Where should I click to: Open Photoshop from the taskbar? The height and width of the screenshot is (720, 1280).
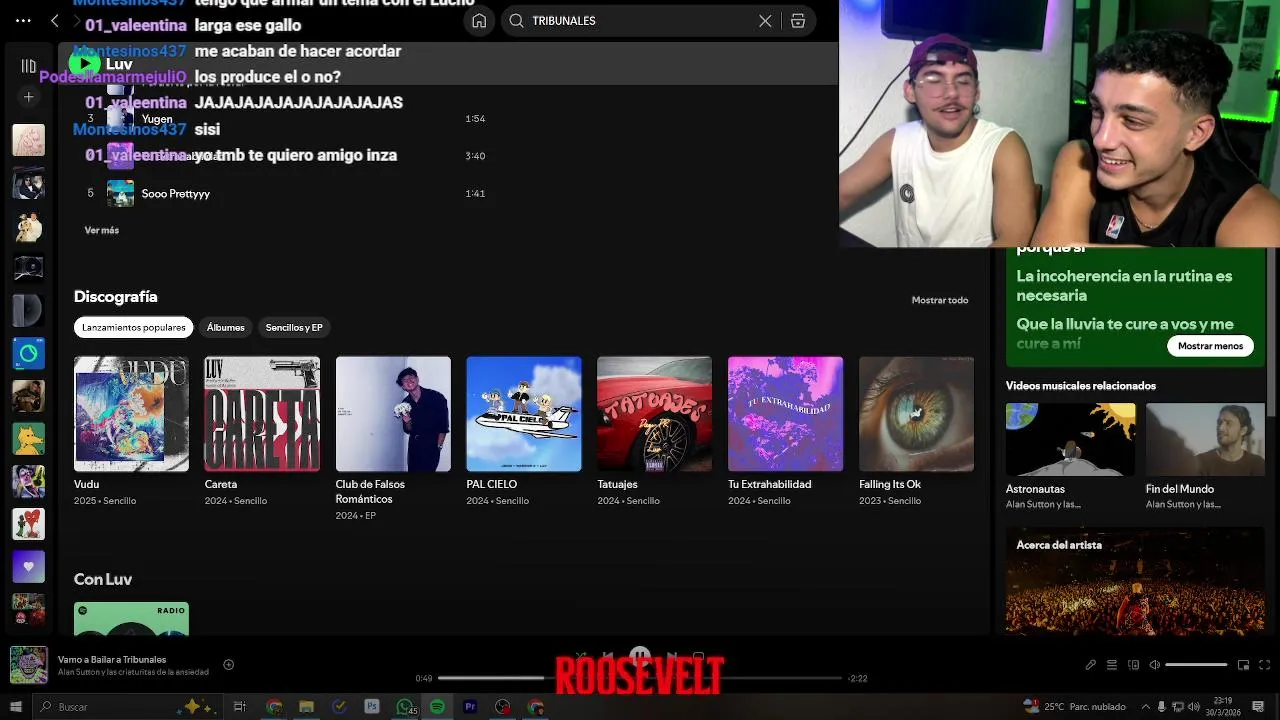(x=372, y=707)
